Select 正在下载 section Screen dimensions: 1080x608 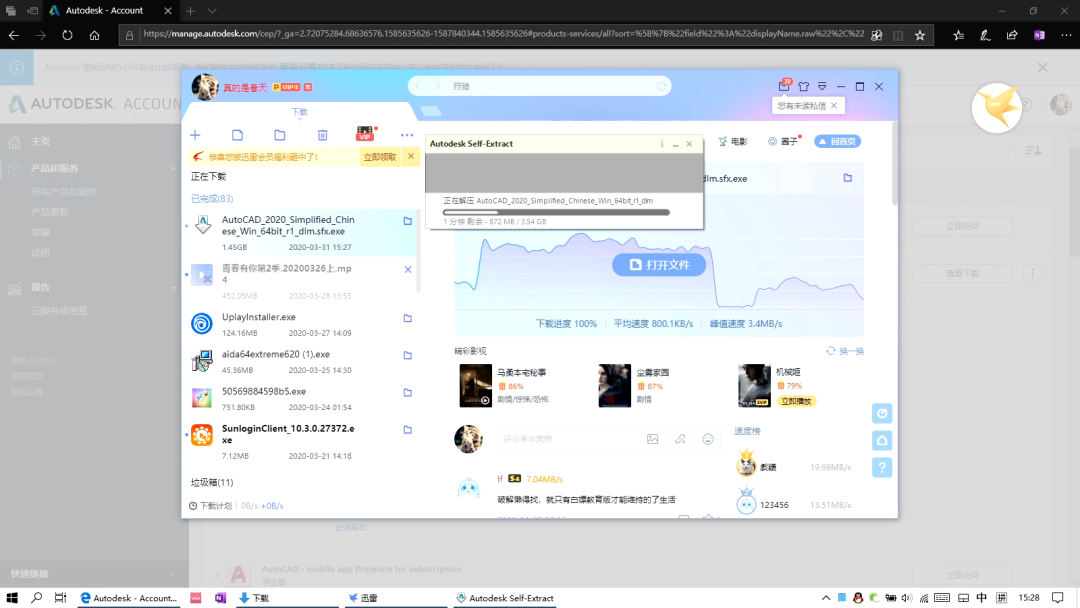(209, 176)
